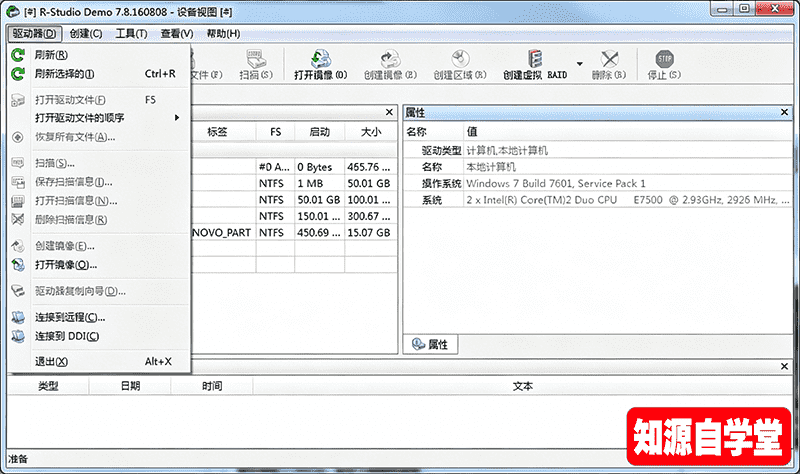Click the Intel Core 2 Duo system value
Image resolution: width=800 pixels, height=474 pixels.
[628, 200]
